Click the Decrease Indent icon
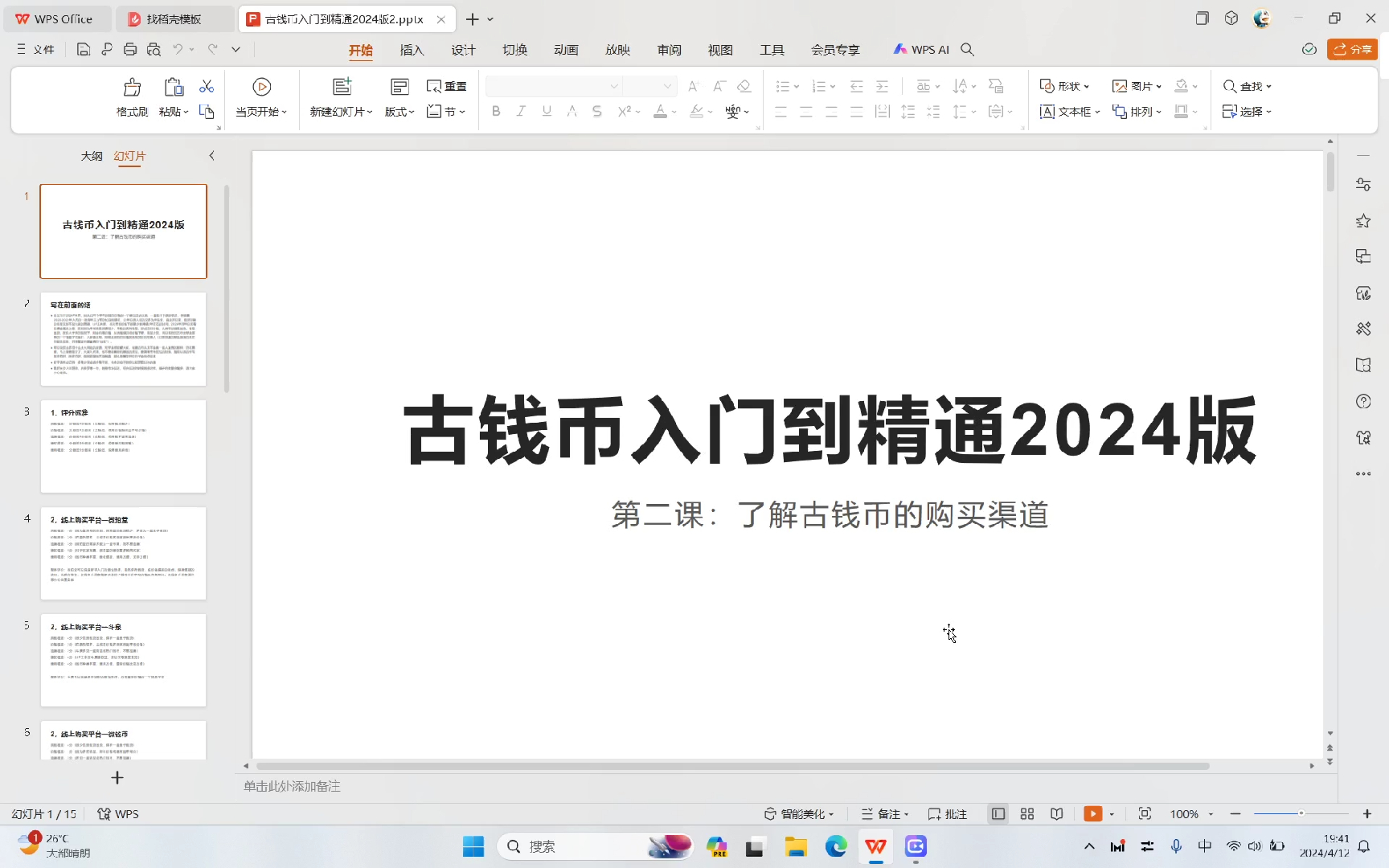 857,86
